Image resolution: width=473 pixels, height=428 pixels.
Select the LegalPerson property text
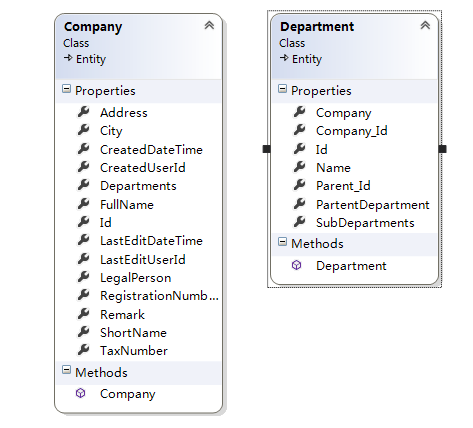click(136, 278)
